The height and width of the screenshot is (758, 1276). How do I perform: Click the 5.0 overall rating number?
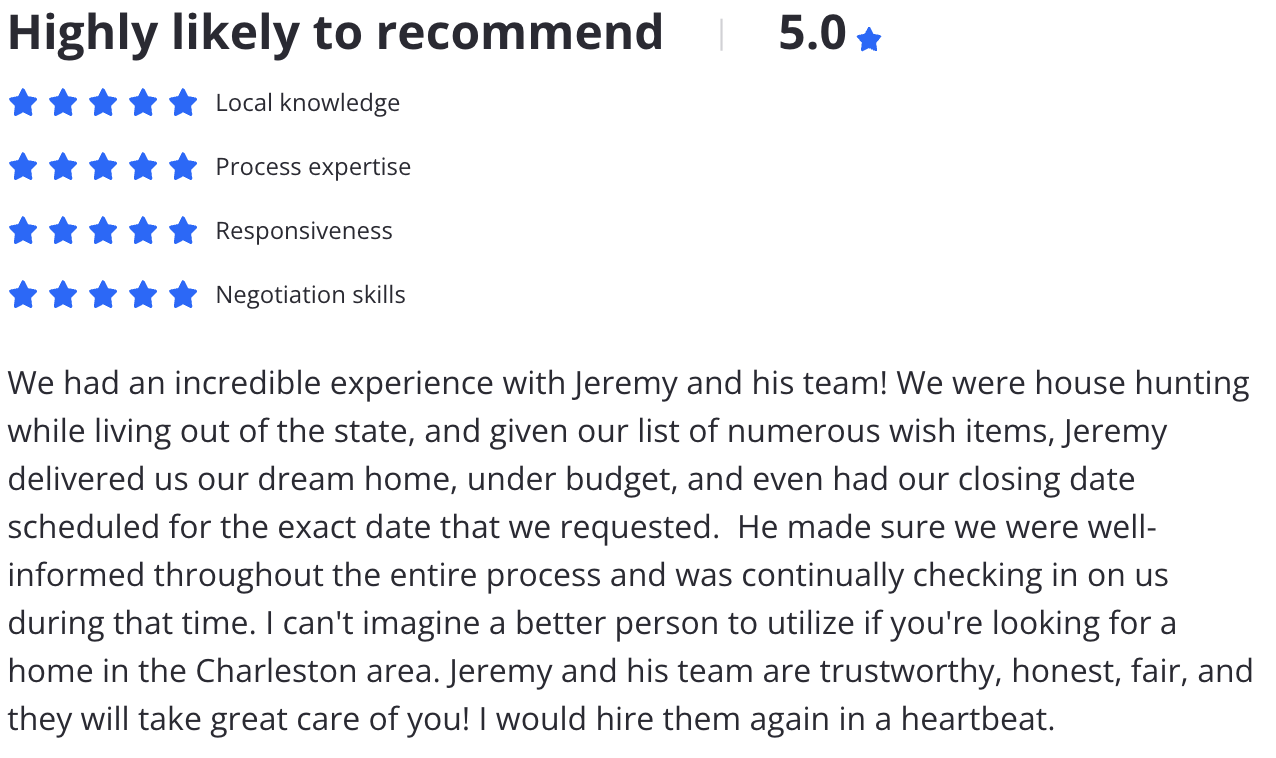(812, 33)
